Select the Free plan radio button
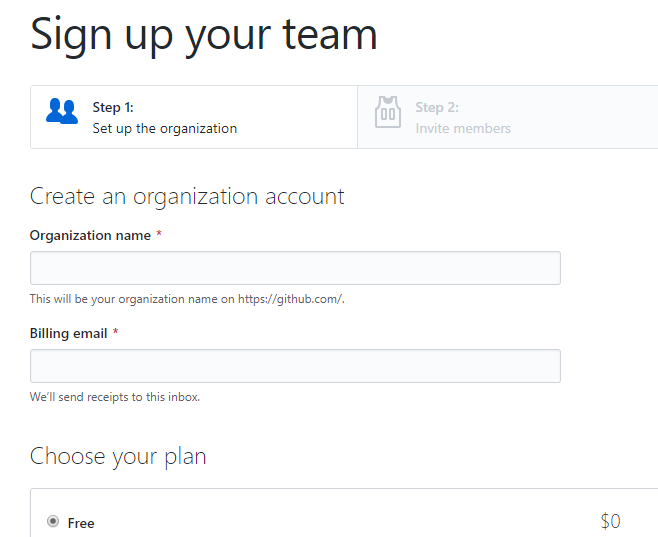 click(x=53, y=521)
